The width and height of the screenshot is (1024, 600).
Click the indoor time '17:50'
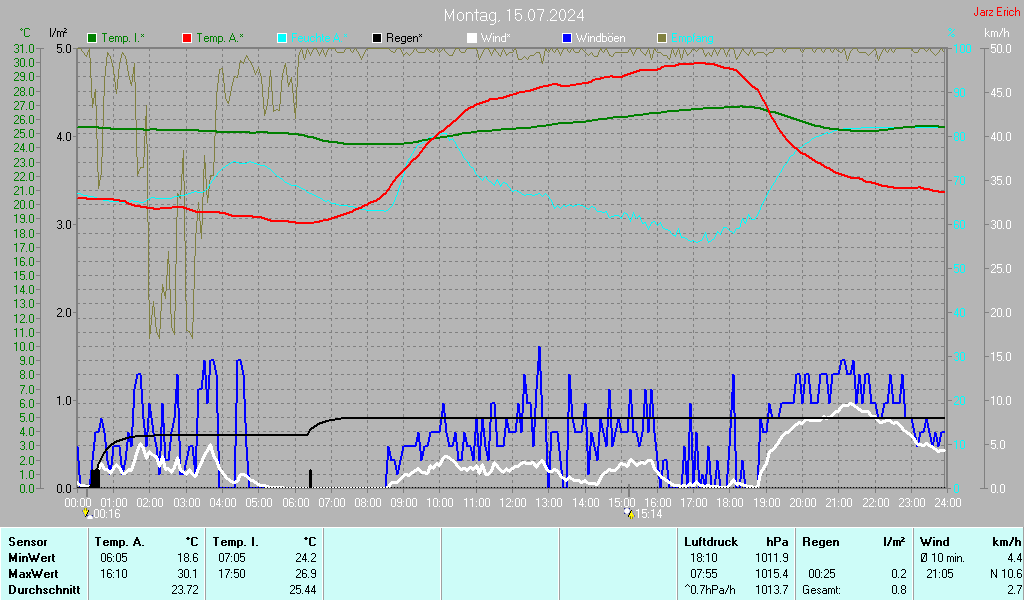(232, 574)
